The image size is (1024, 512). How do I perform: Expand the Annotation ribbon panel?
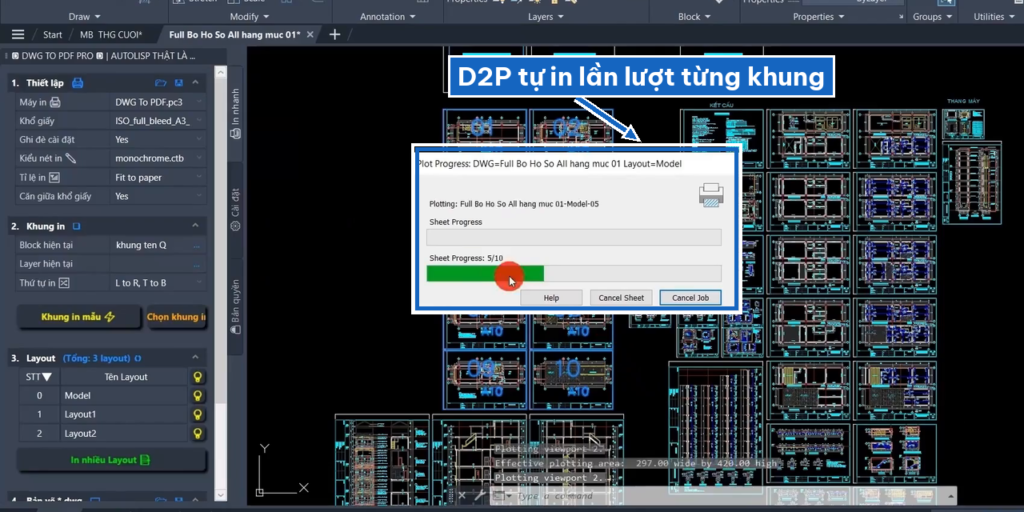[389, 16]
